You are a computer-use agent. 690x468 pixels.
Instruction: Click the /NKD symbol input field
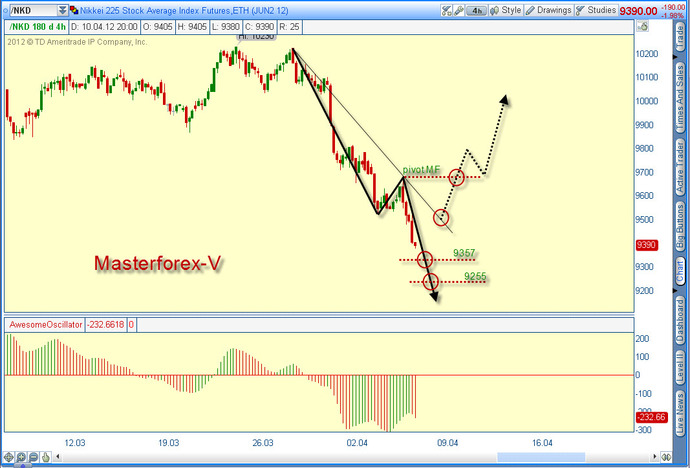pos(33,10)
